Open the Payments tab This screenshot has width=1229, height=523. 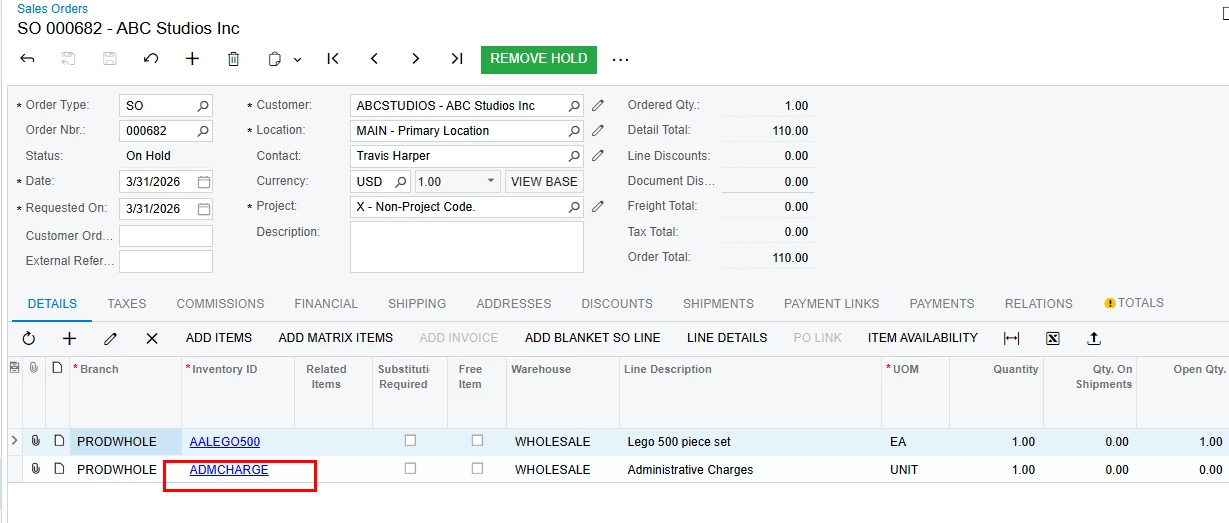[x=942, y=304]
